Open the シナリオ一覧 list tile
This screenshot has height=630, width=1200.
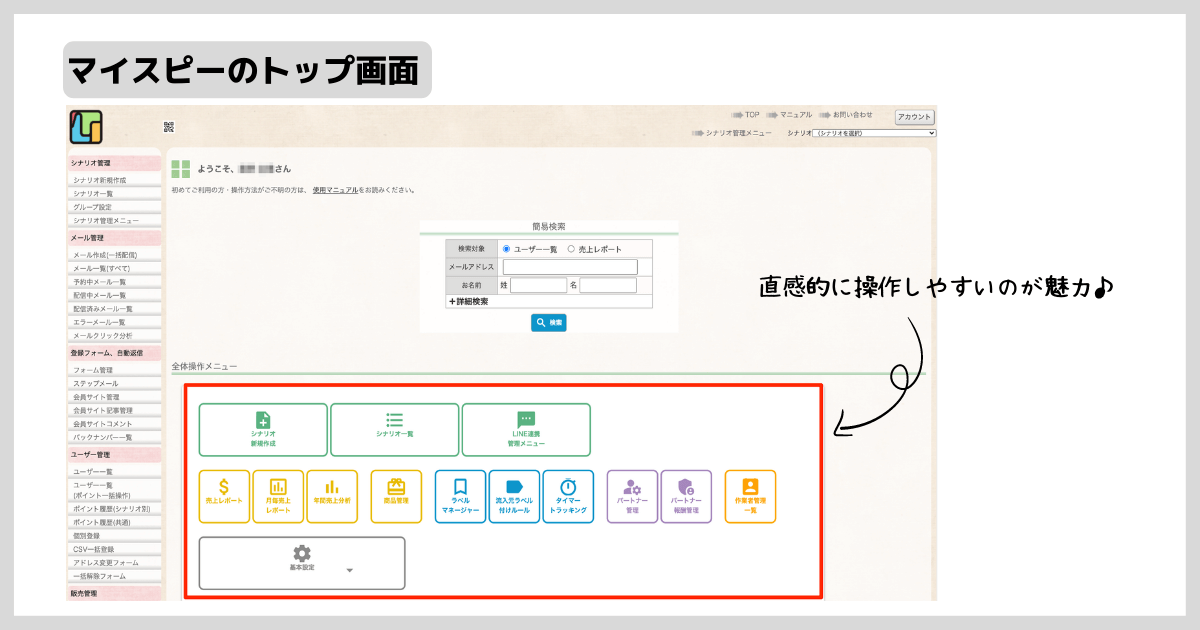(394, 429)
